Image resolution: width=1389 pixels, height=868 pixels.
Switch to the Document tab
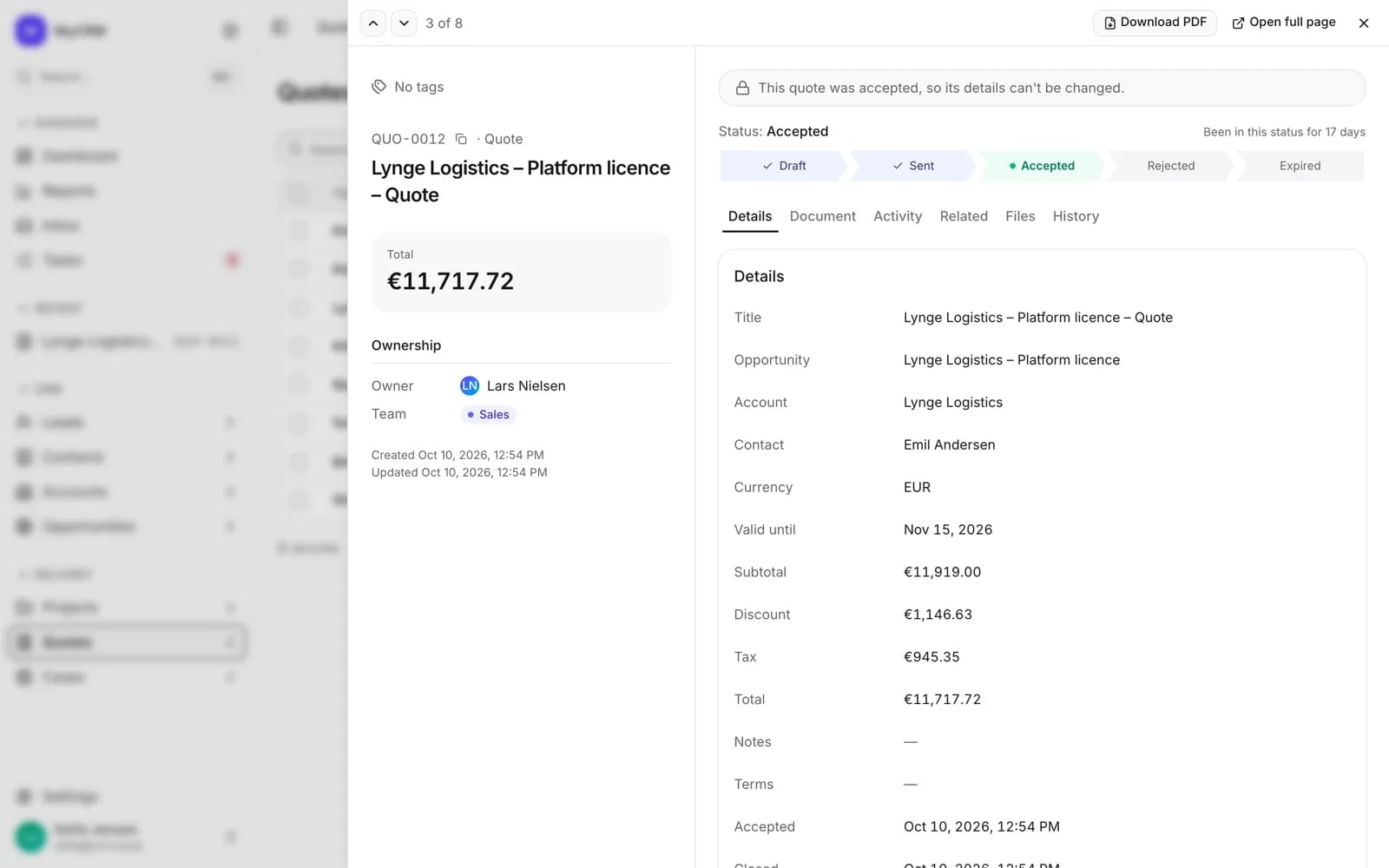822,216
